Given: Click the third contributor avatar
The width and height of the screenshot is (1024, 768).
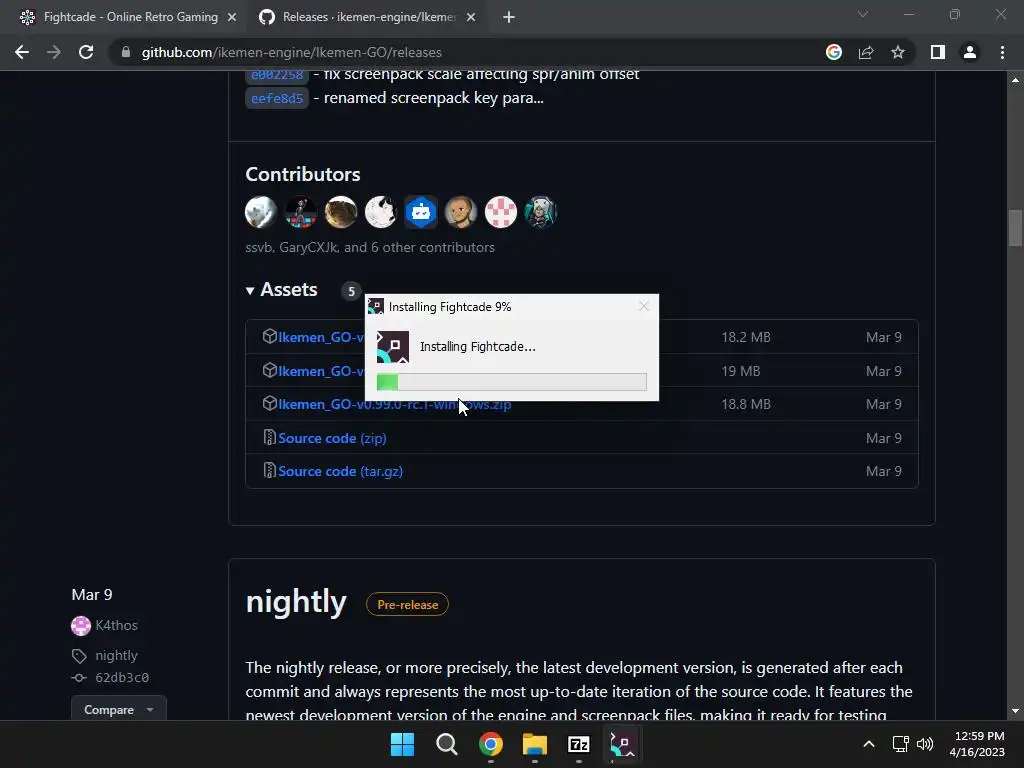Looking at the screenshot, I should (341, 212).
